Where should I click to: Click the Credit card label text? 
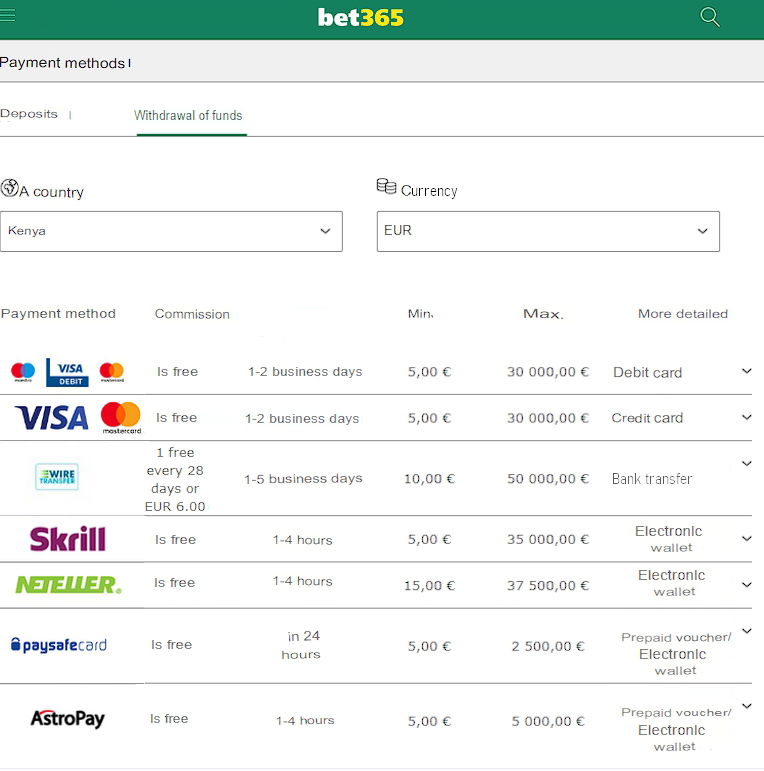(x=647, y=418)
